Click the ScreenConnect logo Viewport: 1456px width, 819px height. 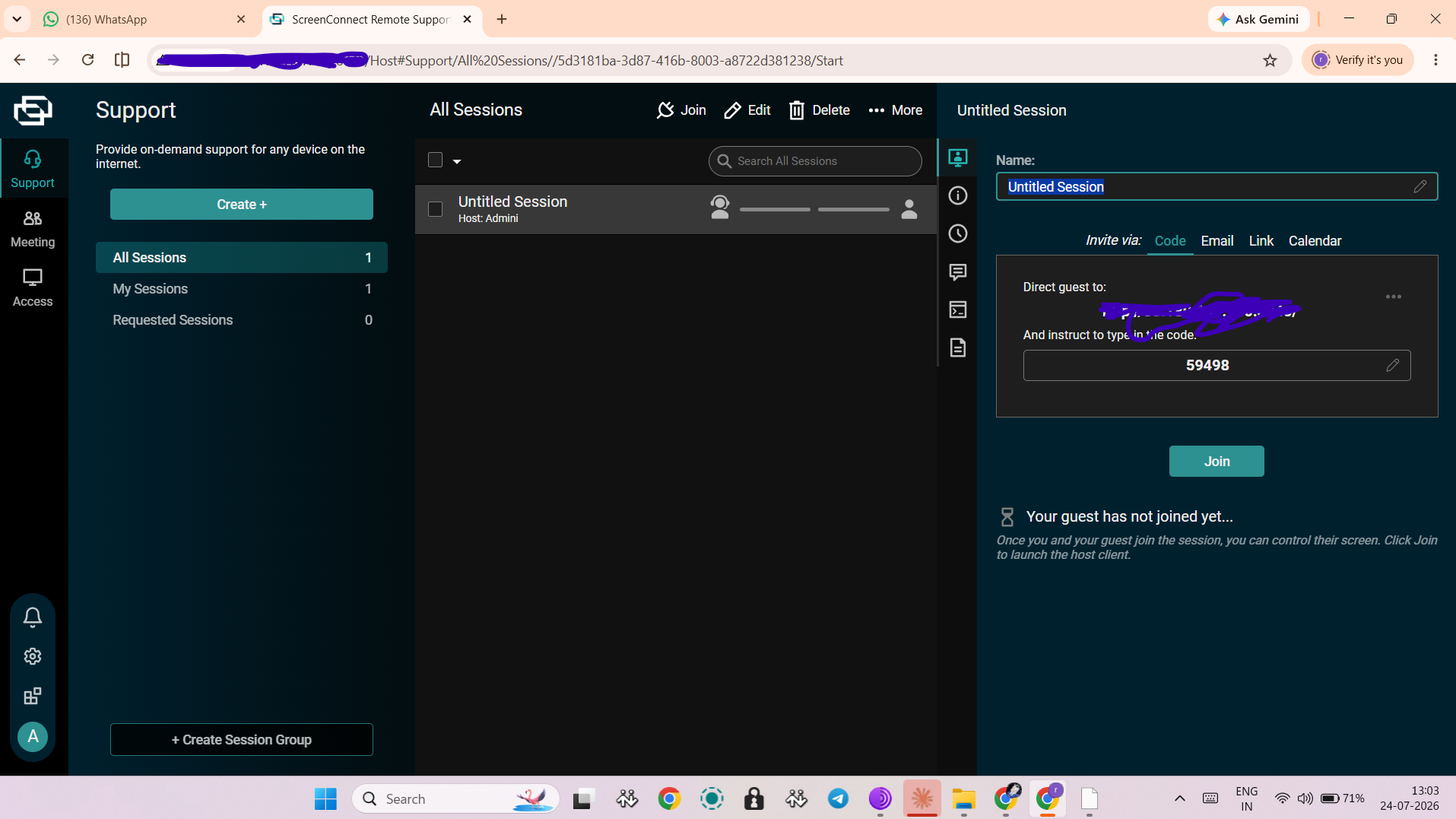click(x=33, y=110)
